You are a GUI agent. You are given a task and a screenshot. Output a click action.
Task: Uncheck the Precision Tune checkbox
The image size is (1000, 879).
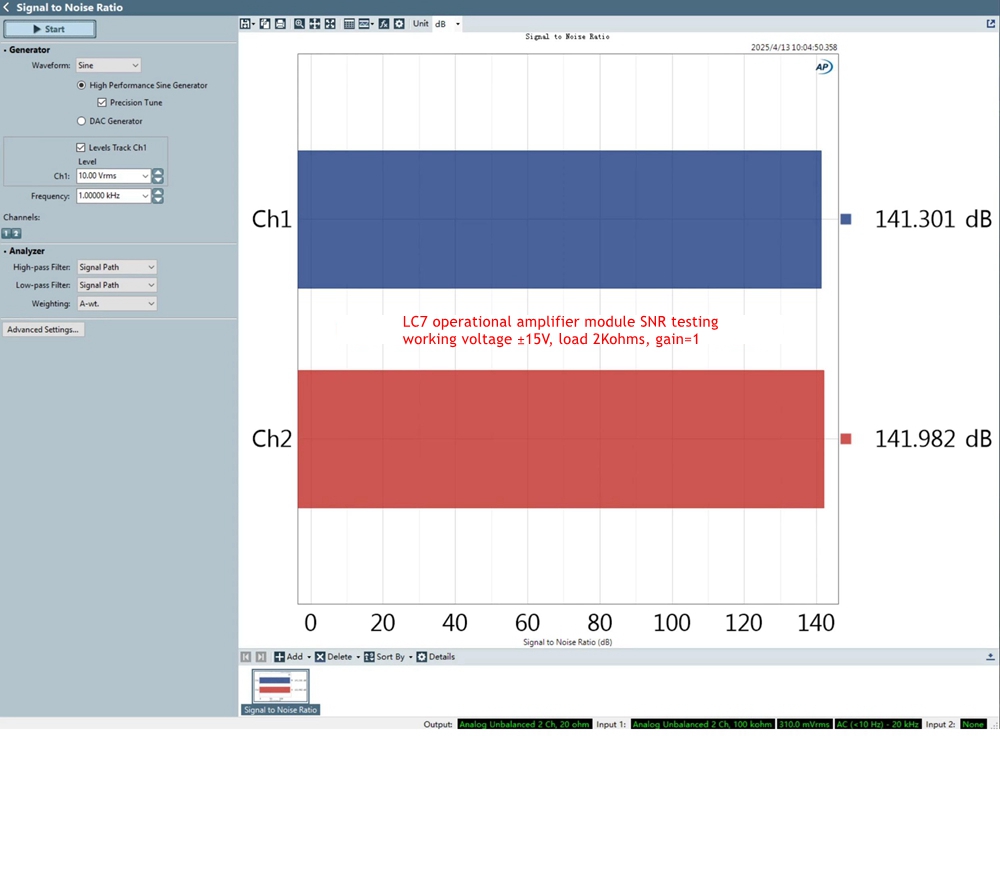(x=102, y=103)
